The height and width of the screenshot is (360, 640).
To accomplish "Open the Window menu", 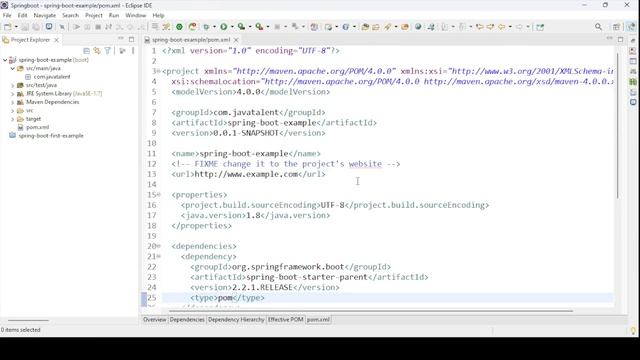I will point(136,15).
